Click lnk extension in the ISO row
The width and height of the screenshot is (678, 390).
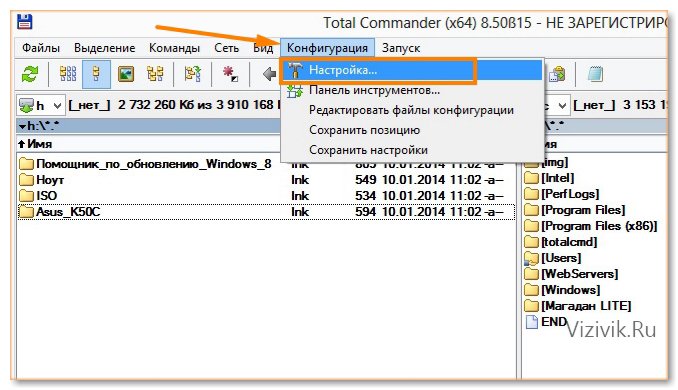(x=300, y=196)
